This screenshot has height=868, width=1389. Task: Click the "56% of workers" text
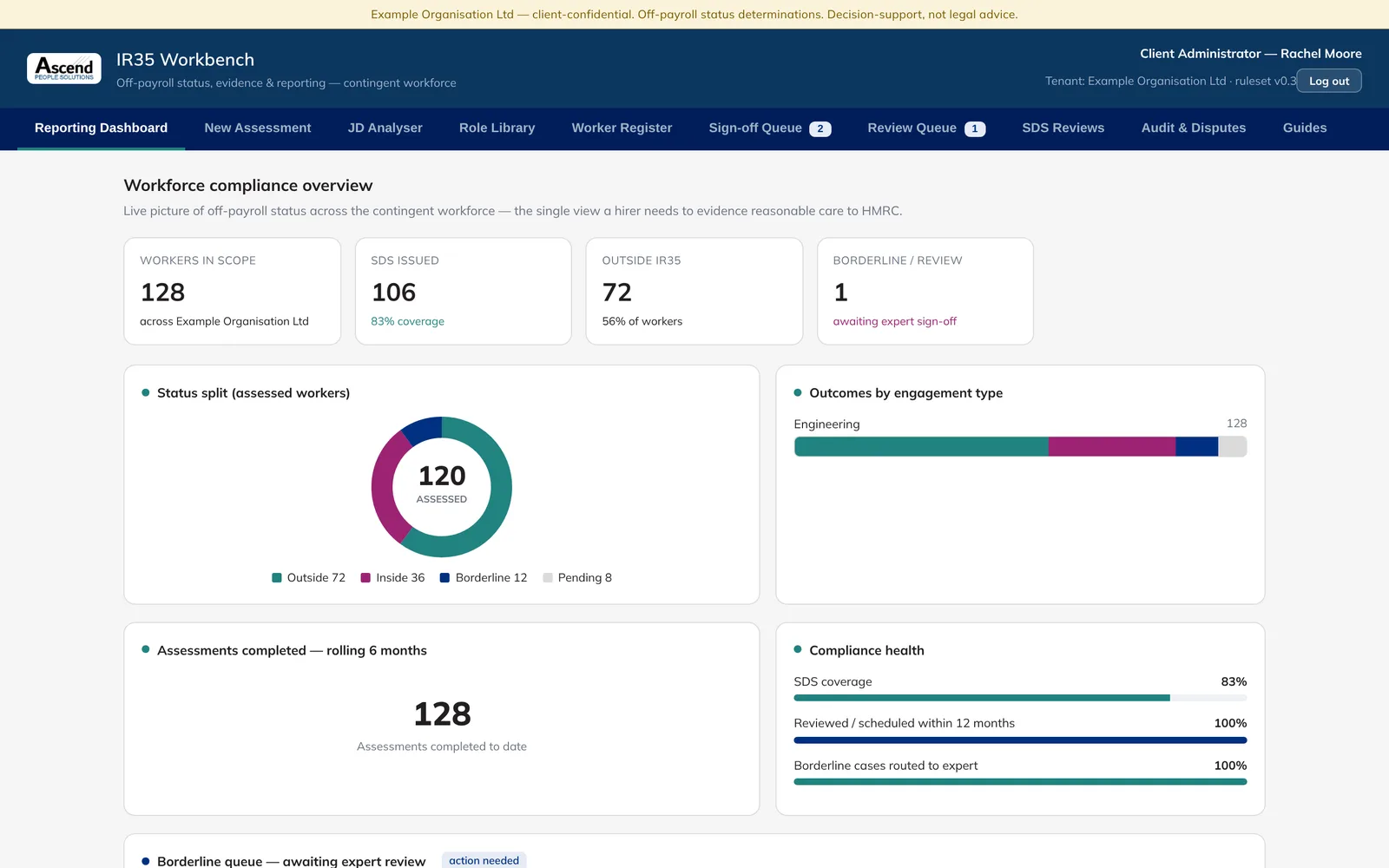(642, 321)
